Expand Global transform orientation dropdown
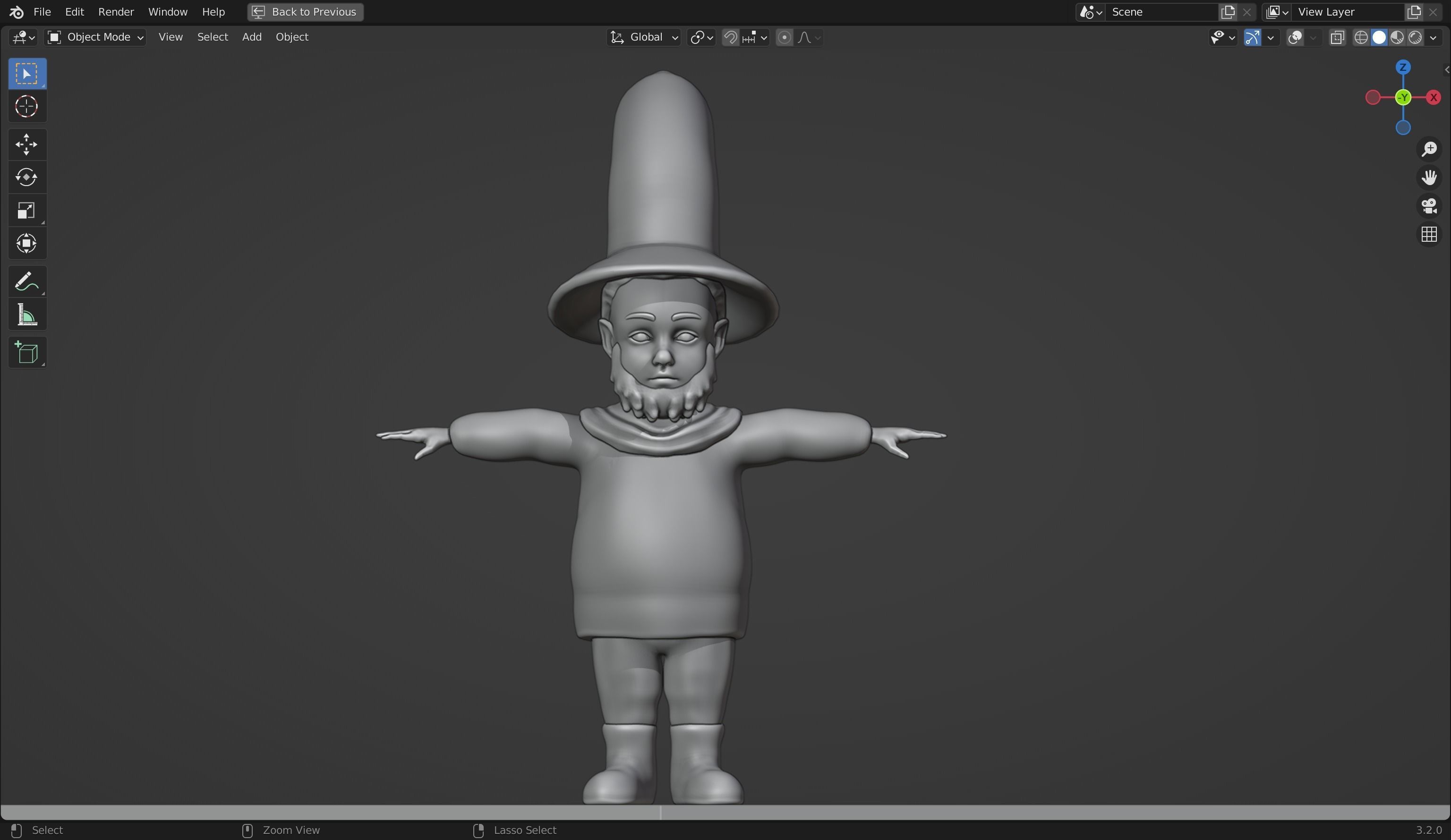This screenshot has height=840, width=1451. pos(644,37)
